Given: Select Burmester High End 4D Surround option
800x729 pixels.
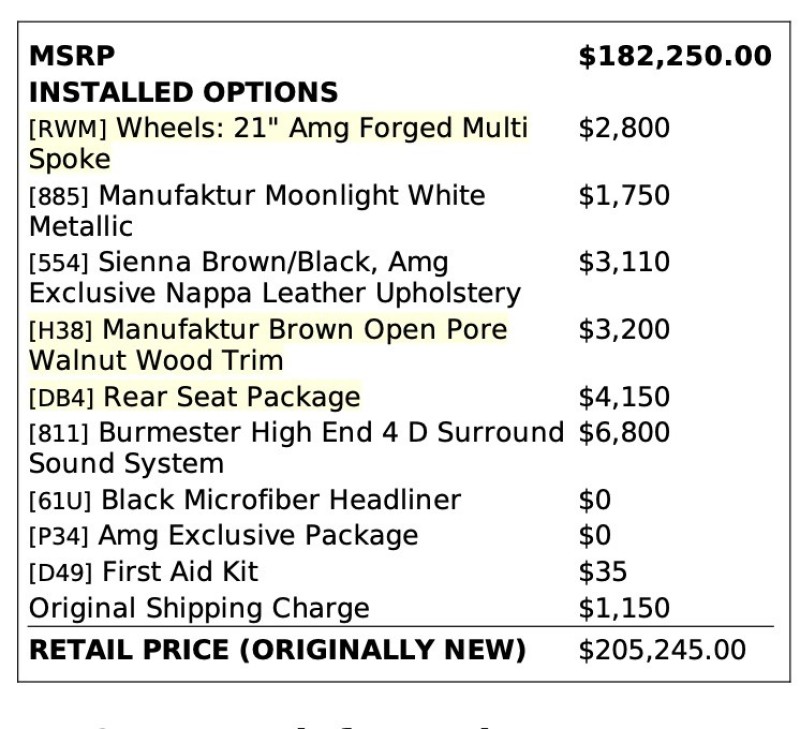Looking at the screenshot, I should (330, 433).
